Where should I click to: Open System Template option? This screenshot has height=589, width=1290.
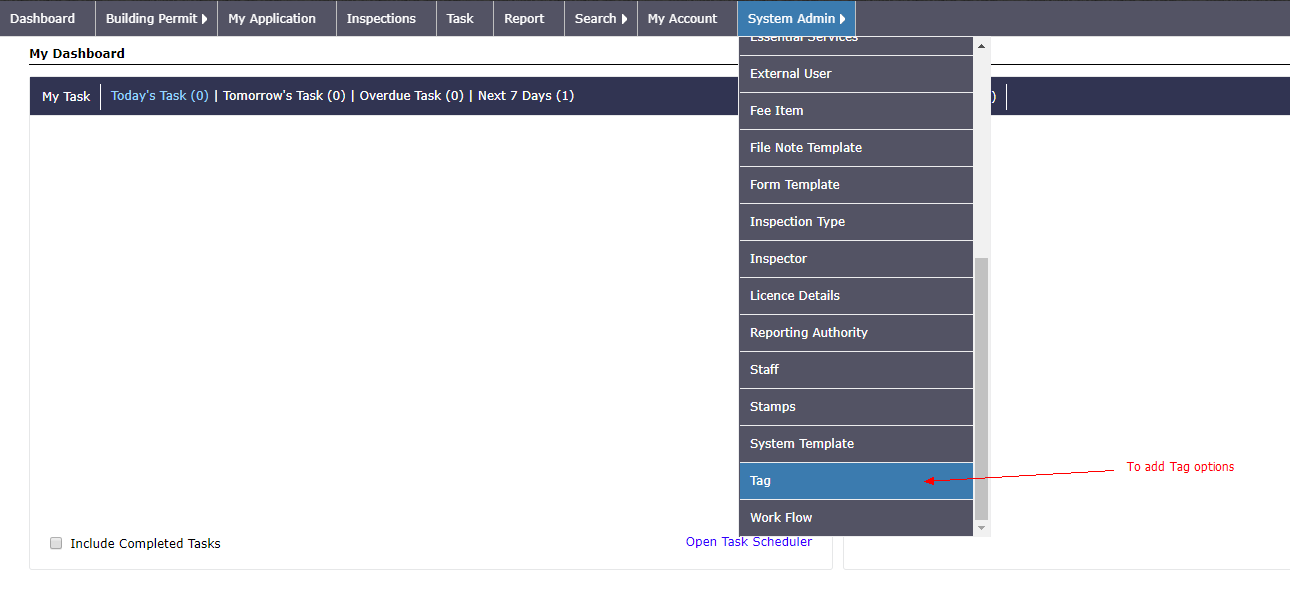(x=856, y=444)
